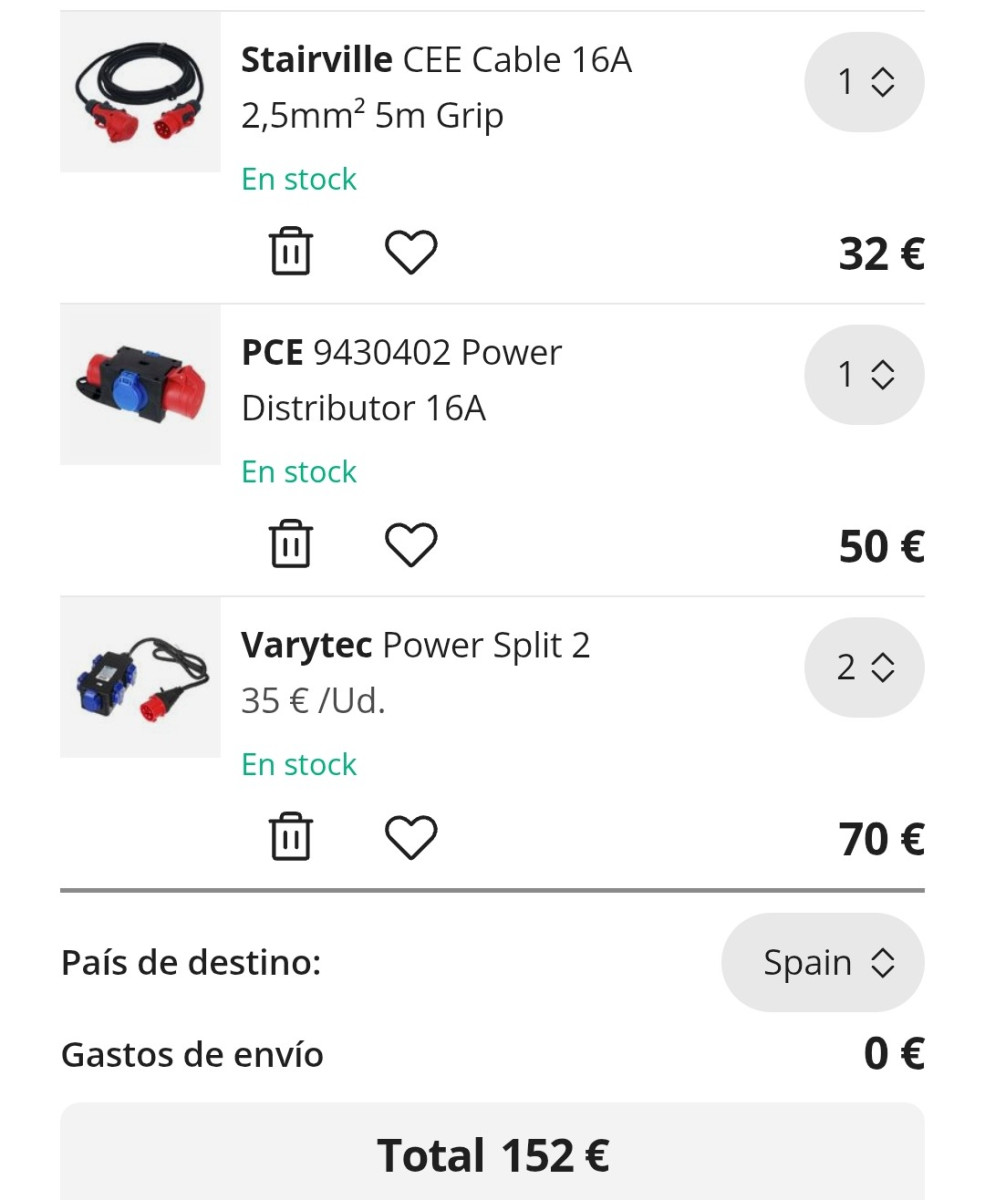Image resolution: width=985 pixels, height=1200 pixels.
Task: Adjust Varytec Power Split 2 quantity
Action: tap(864, 667)
